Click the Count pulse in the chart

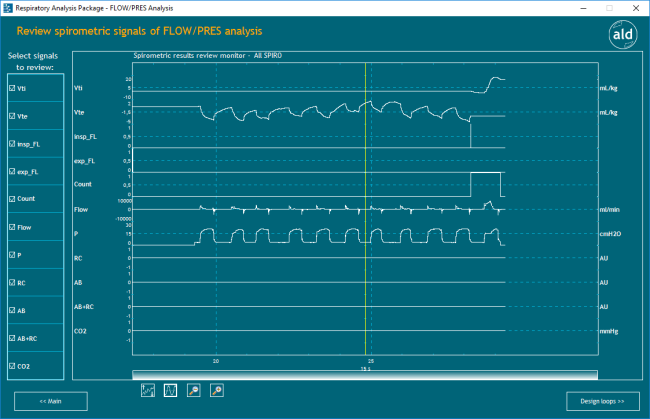[485, 174]
